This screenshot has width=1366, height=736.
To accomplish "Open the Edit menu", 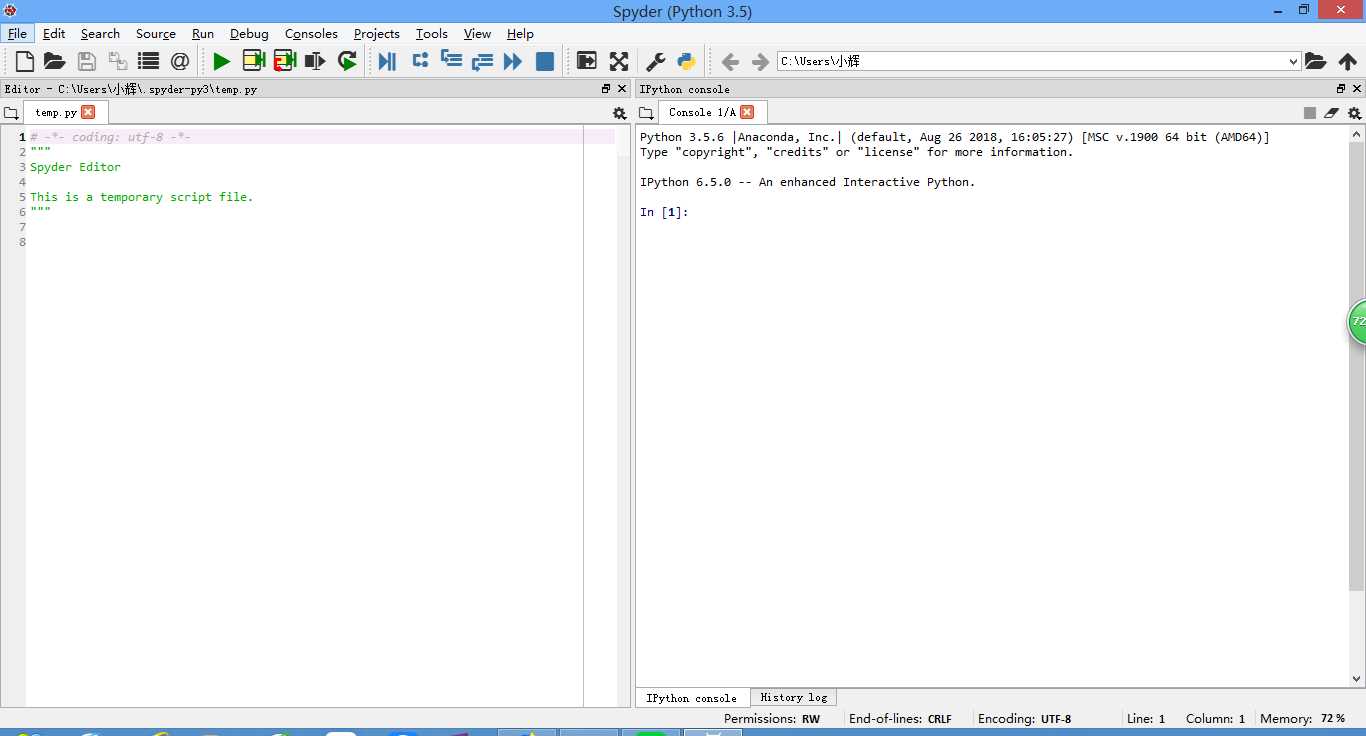I will [54, 33].
